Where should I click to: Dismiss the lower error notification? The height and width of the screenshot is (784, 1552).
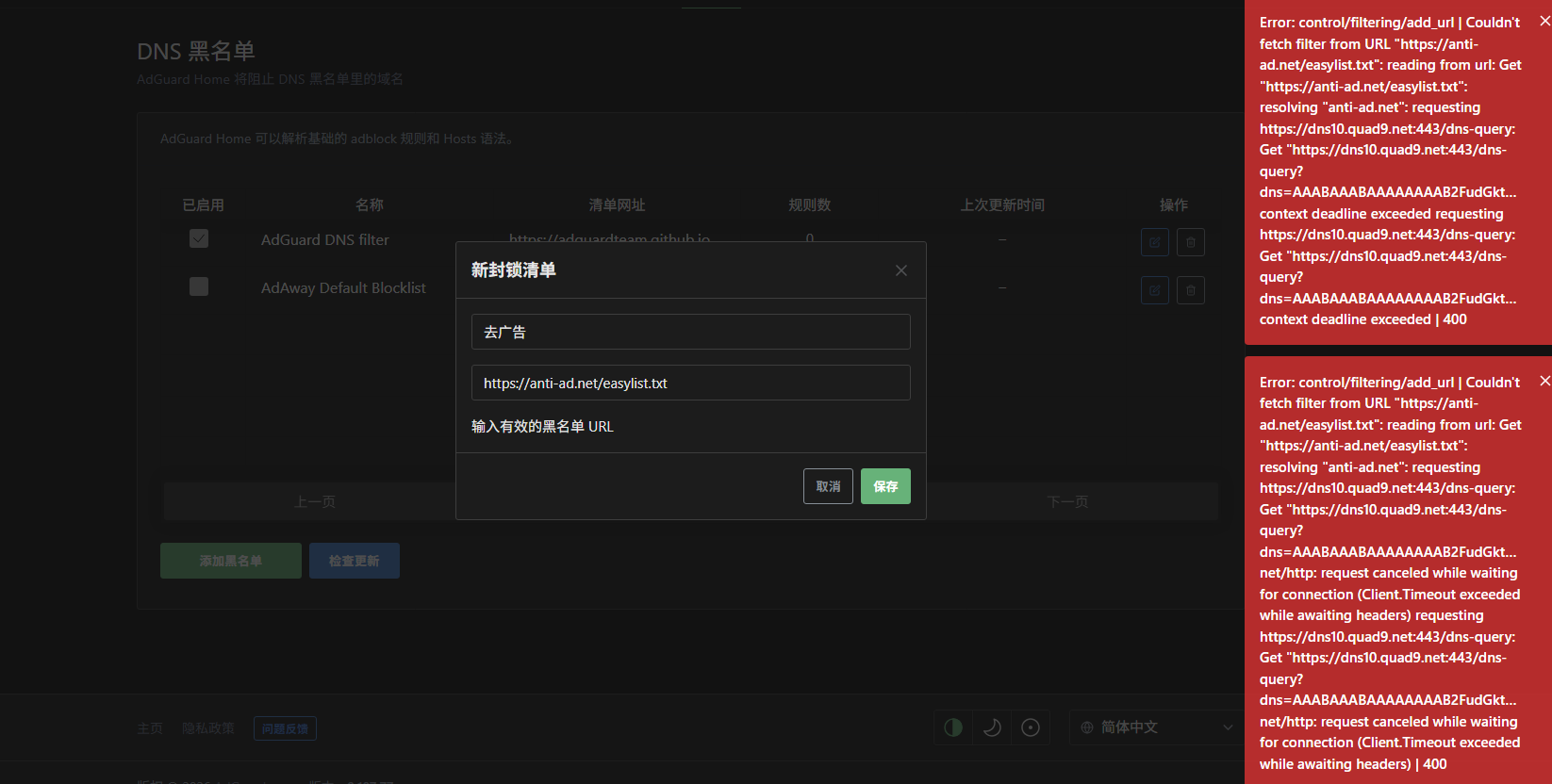[x=1544, y=381]
